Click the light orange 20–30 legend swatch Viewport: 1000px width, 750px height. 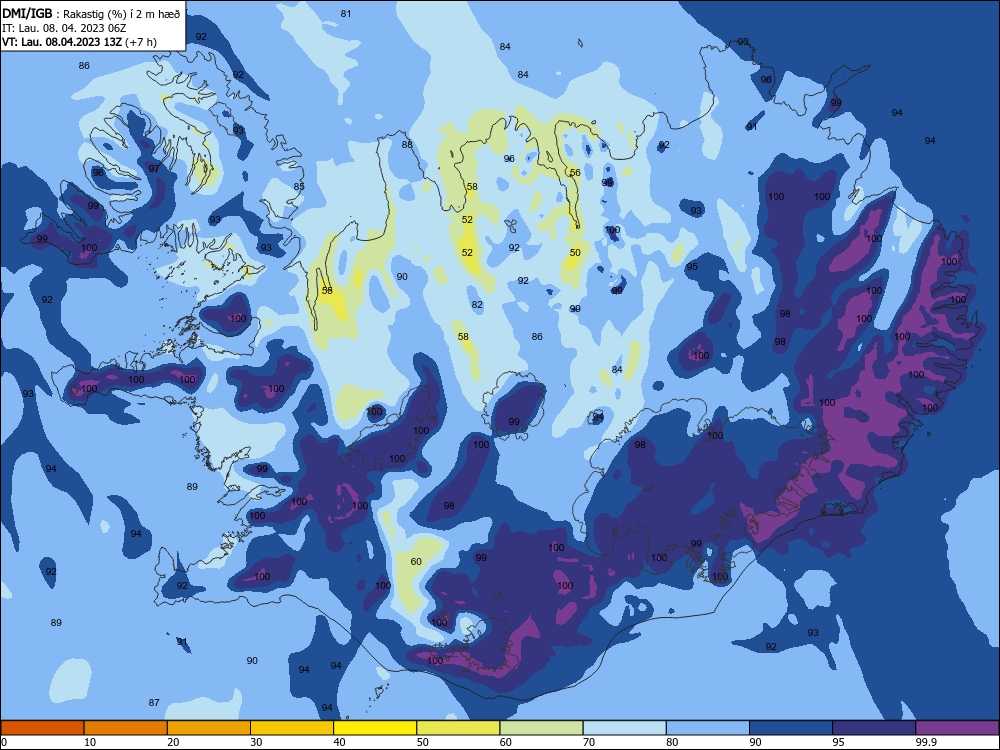pyautogui.click(x=209, y=728)
